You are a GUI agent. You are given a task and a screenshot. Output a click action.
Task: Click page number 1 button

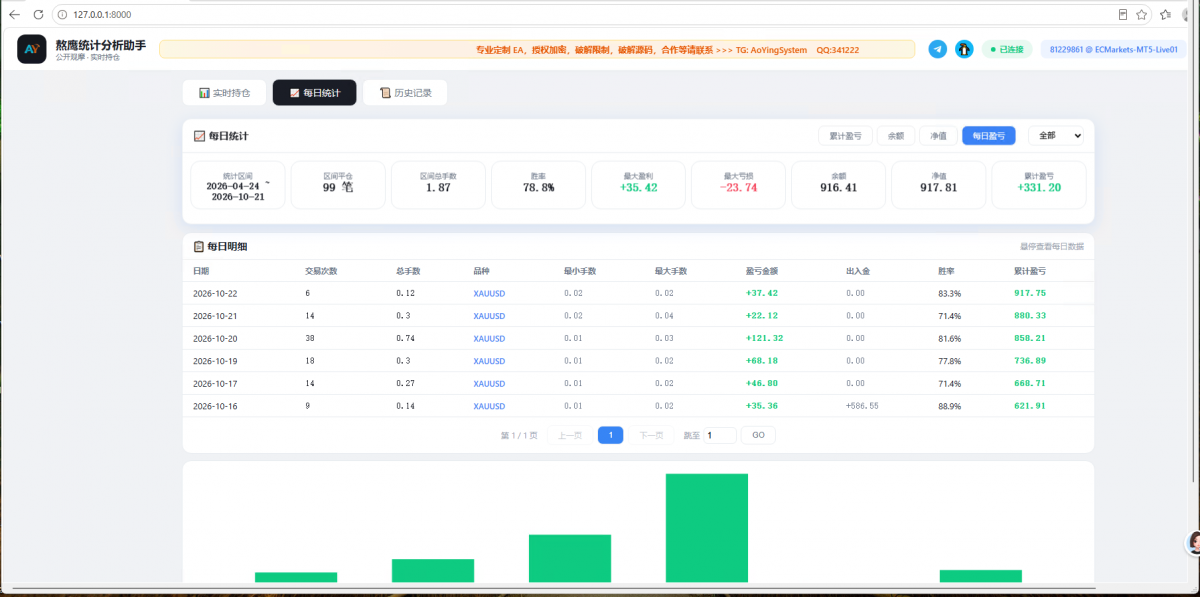coord(610,435)
